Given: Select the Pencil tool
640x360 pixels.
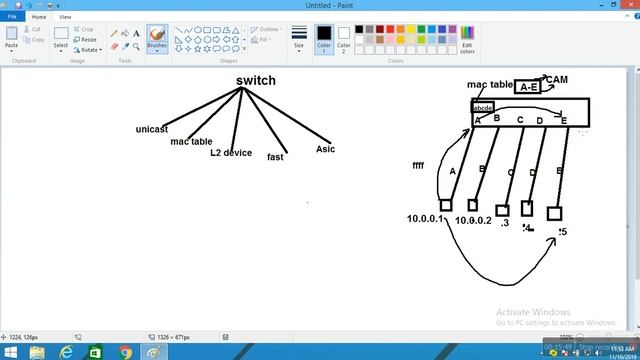Looking at the screenshot, I should click(x=114, y=33).
